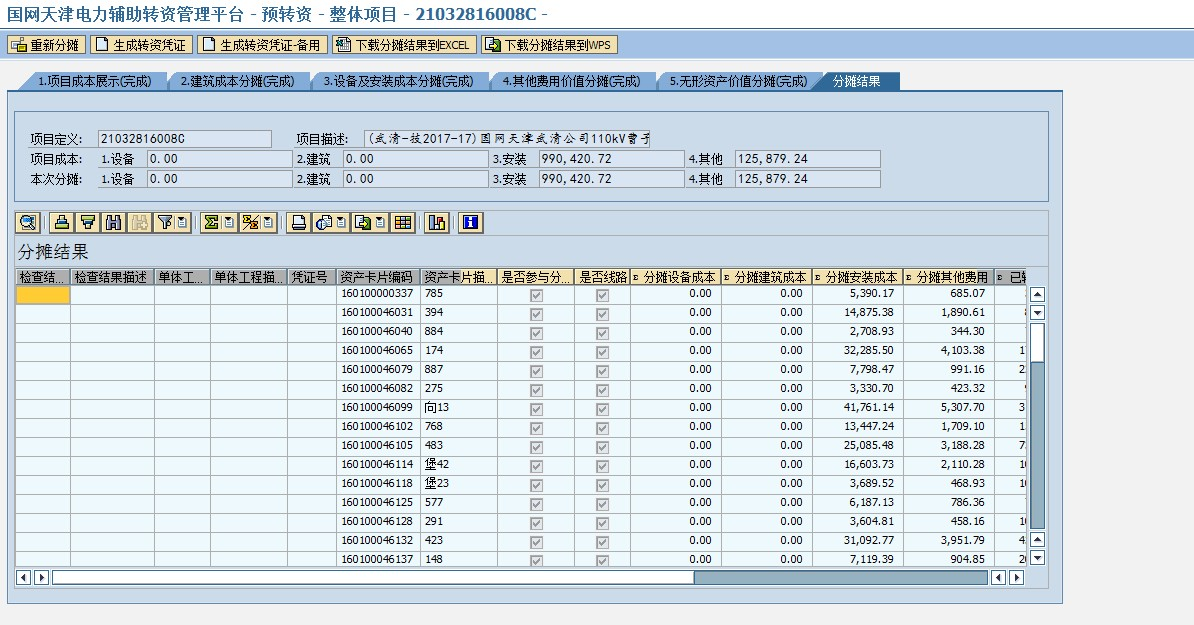Open the Subtotals dropdown arrow

click(x=268, y=222)
